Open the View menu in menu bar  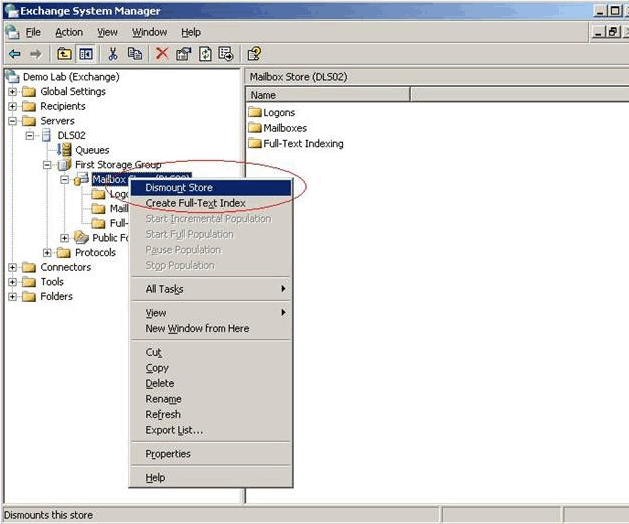(x=108, y=32)
